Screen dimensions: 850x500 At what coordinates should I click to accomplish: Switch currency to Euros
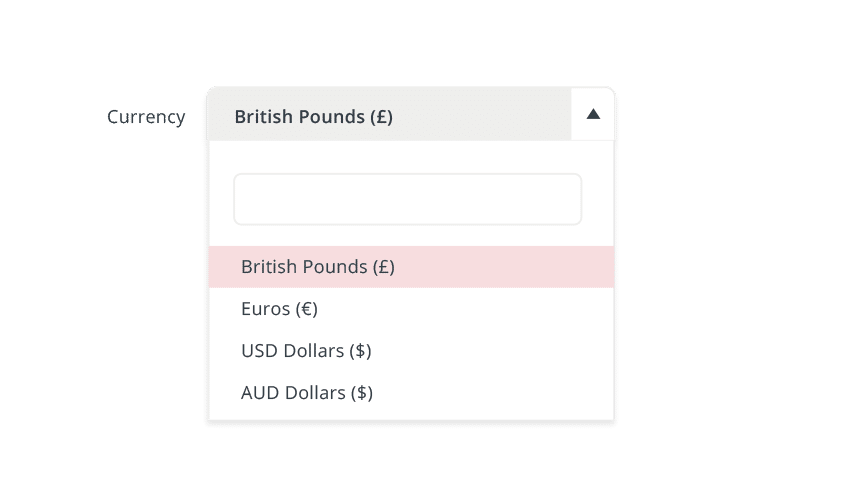(280, 309)
